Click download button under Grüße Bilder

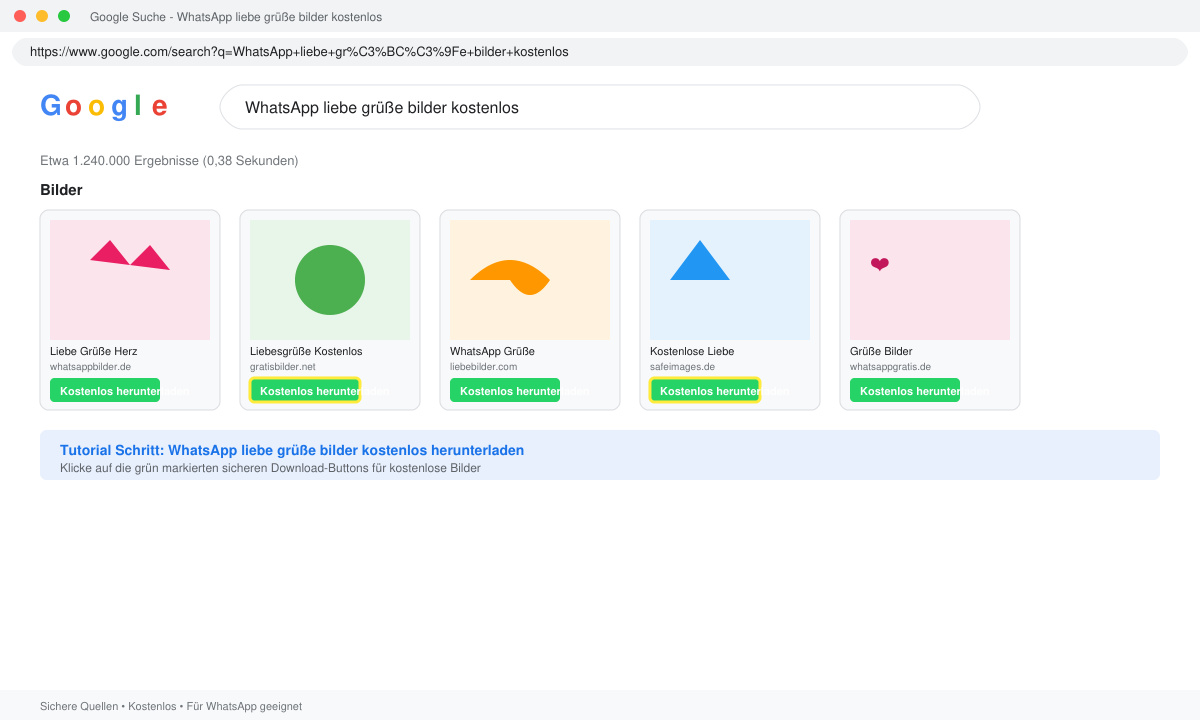click(x=905, y=390)
